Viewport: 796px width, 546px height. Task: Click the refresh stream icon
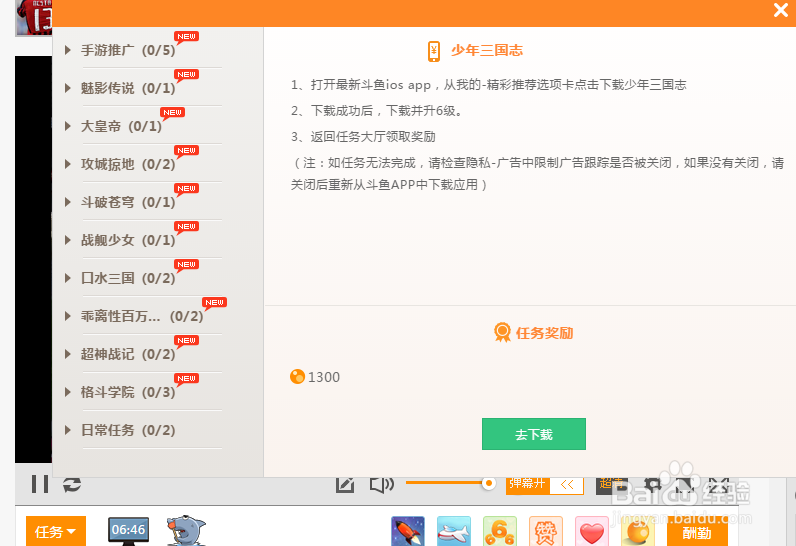[72, 484]
